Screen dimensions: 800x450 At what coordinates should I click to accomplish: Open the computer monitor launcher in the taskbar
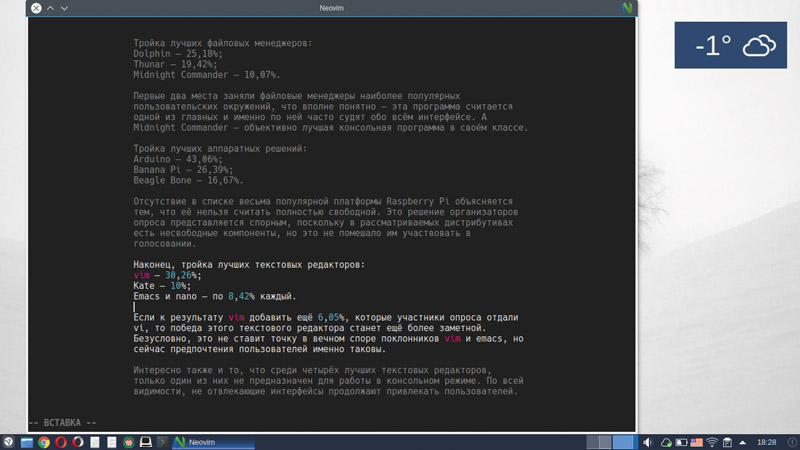coord(146,442)
